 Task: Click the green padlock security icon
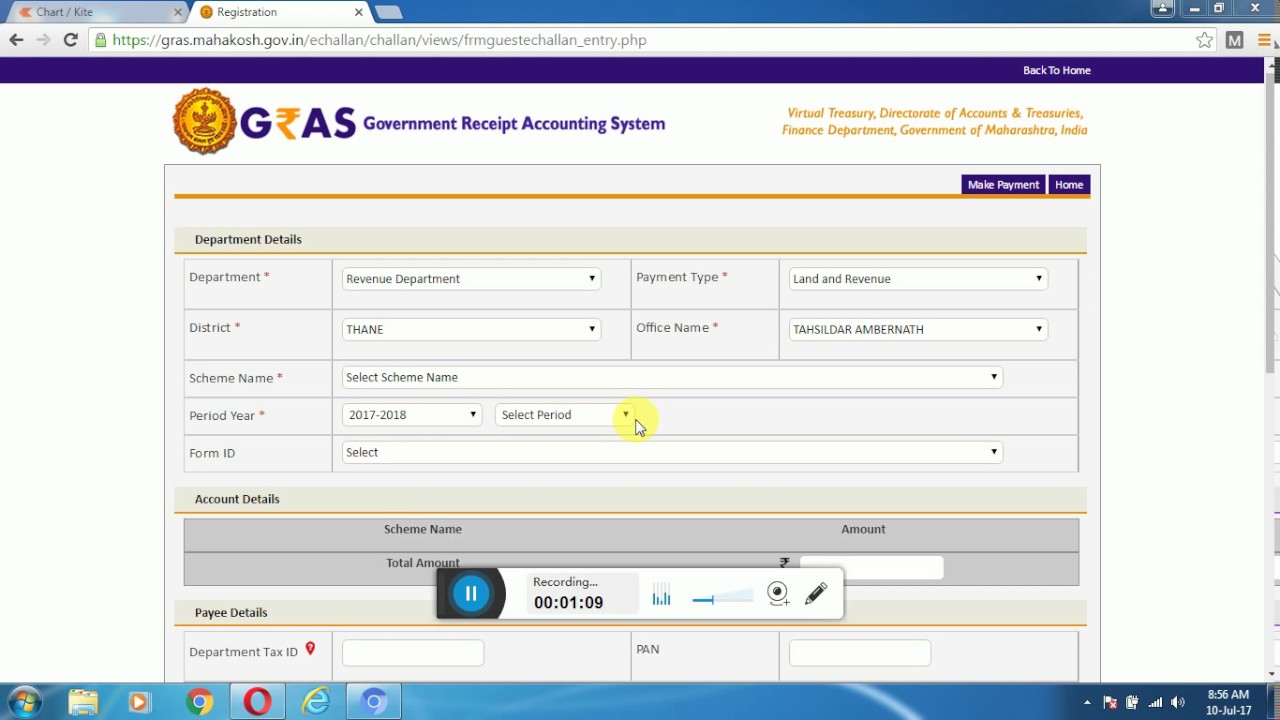pos(99,40)
